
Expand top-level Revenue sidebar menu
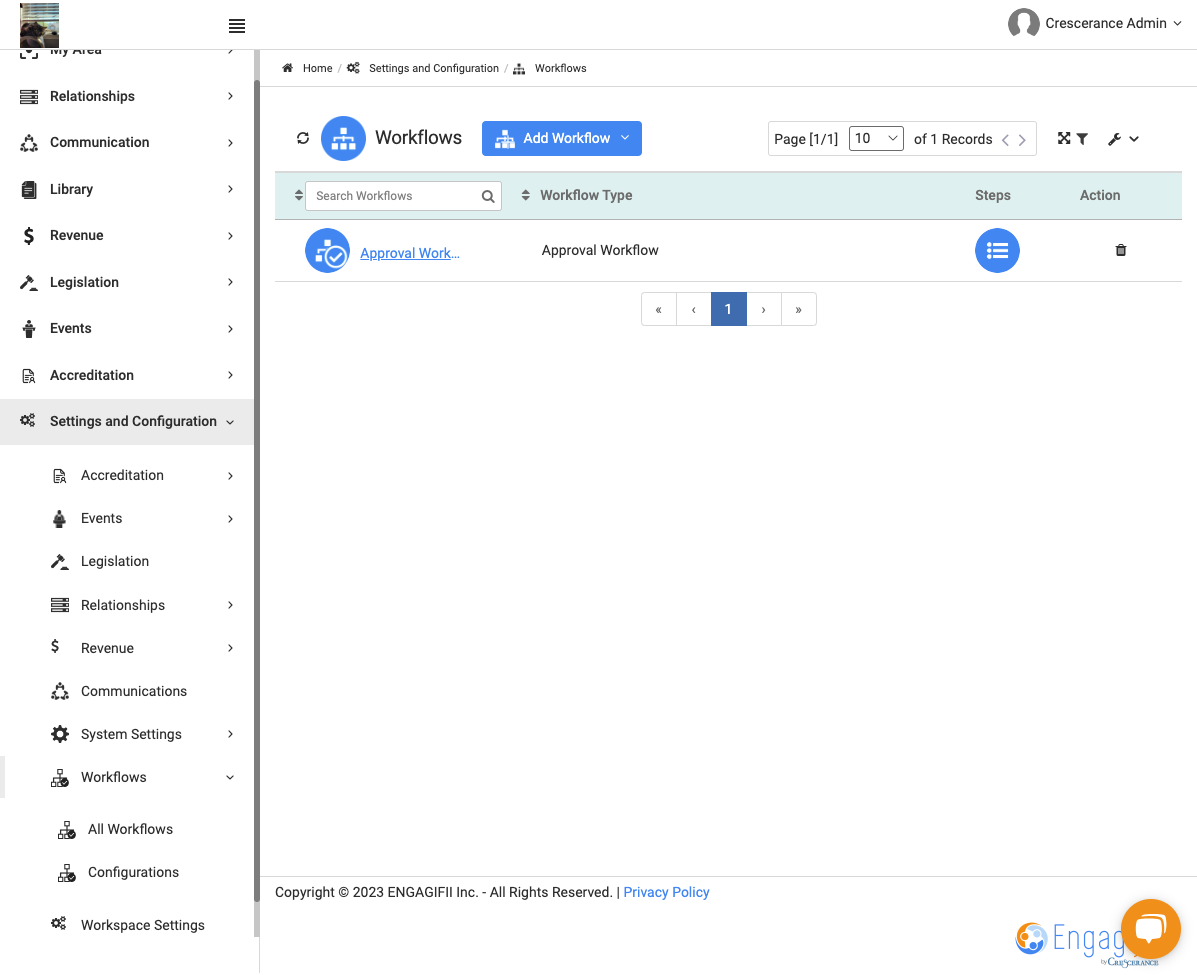click(127, 236)
